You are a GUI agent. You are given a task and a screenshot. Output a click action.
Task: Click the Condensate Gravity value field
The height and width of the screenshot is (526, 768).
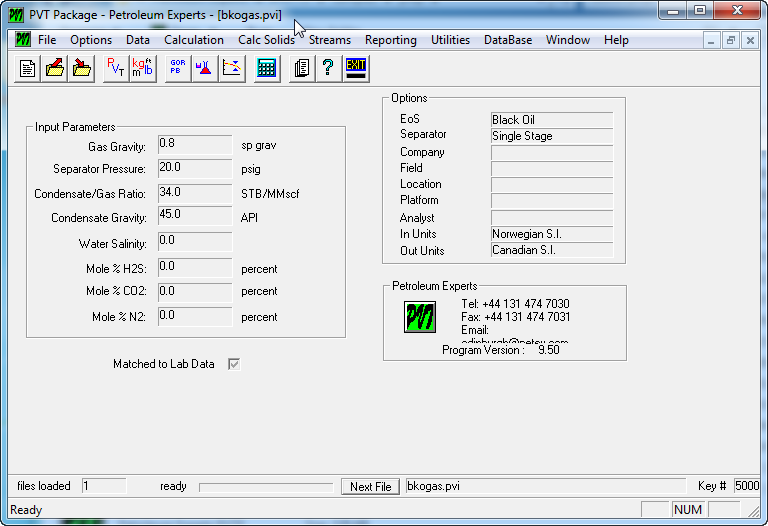pyautogui.click(x=195, y=216)
